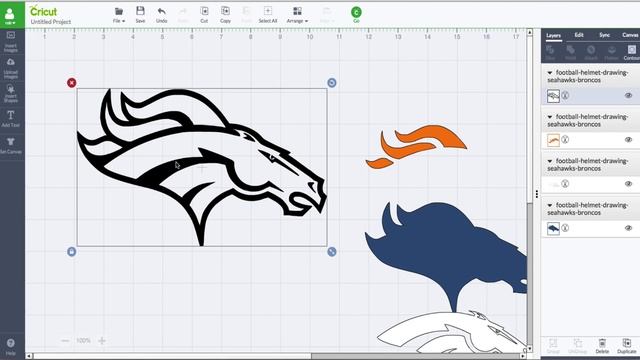Open Insert Shapes tool
640x360 pixels.
coord(11,94)
